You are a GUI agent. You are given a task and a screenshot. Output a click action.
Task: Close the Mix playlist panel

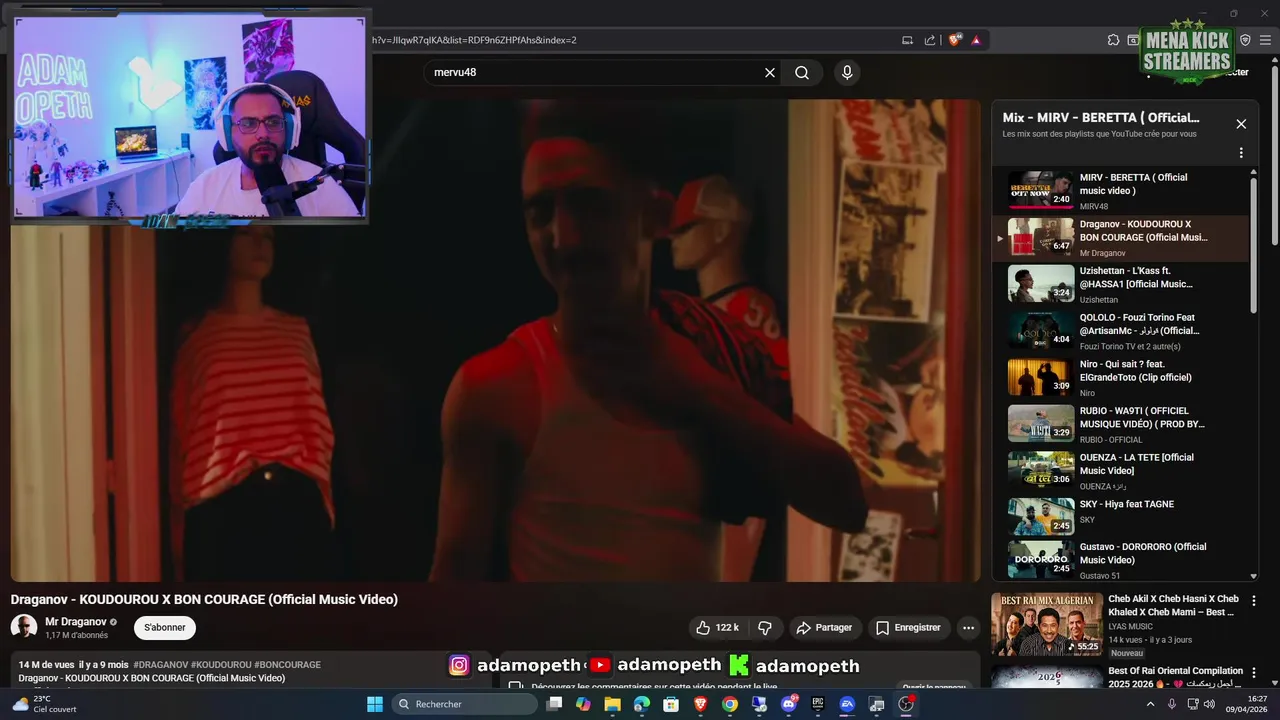[1241, 124]
